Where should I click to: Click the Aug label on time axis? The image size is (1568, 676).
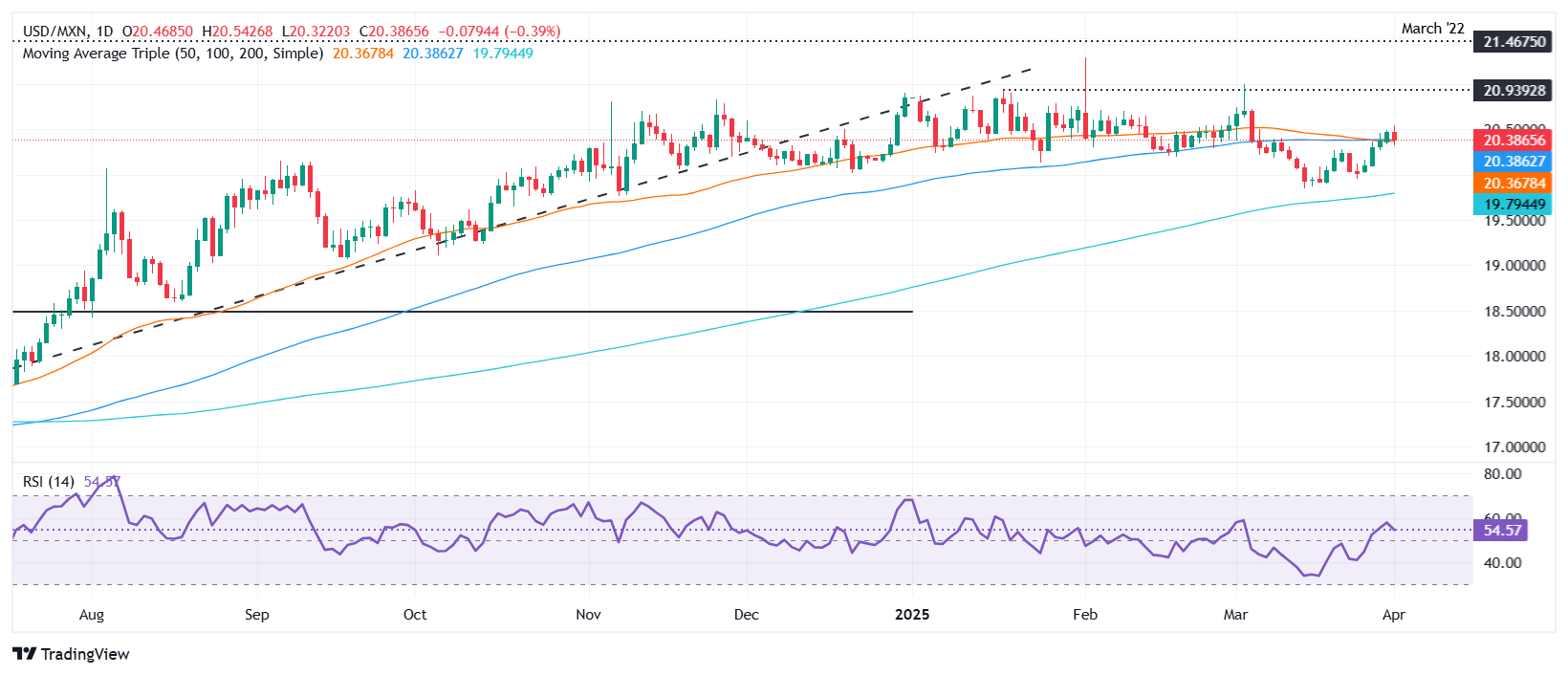tap(92, 614)
